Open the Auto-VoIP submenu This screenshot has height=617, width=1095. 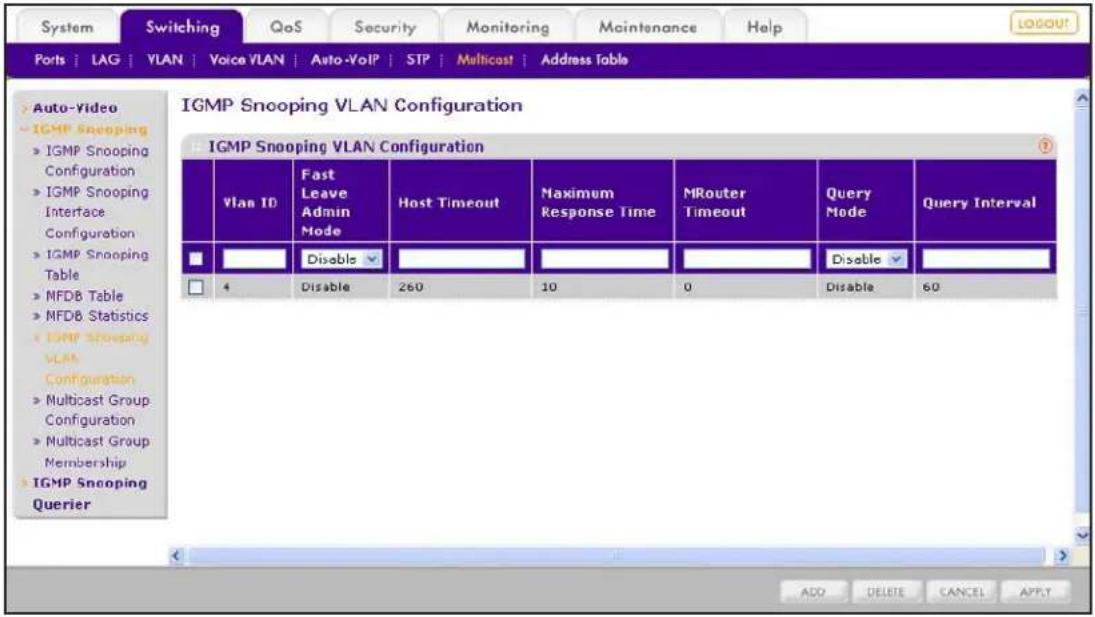coord(345,60)
